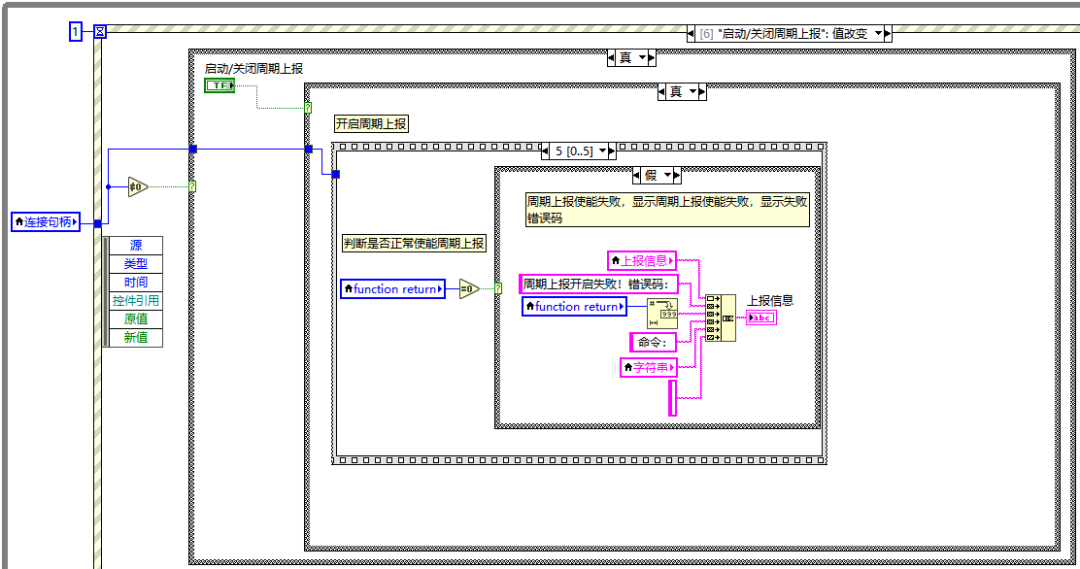This screenshot has width=1080, height=569.
Task: Click case selector terminal on the outer 真 case
Action: 192,187
